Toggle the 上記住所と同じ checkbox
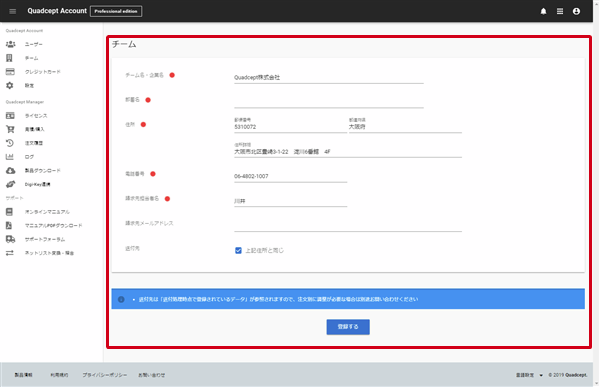This screenshot has height=387, width=600. point(238,250)
